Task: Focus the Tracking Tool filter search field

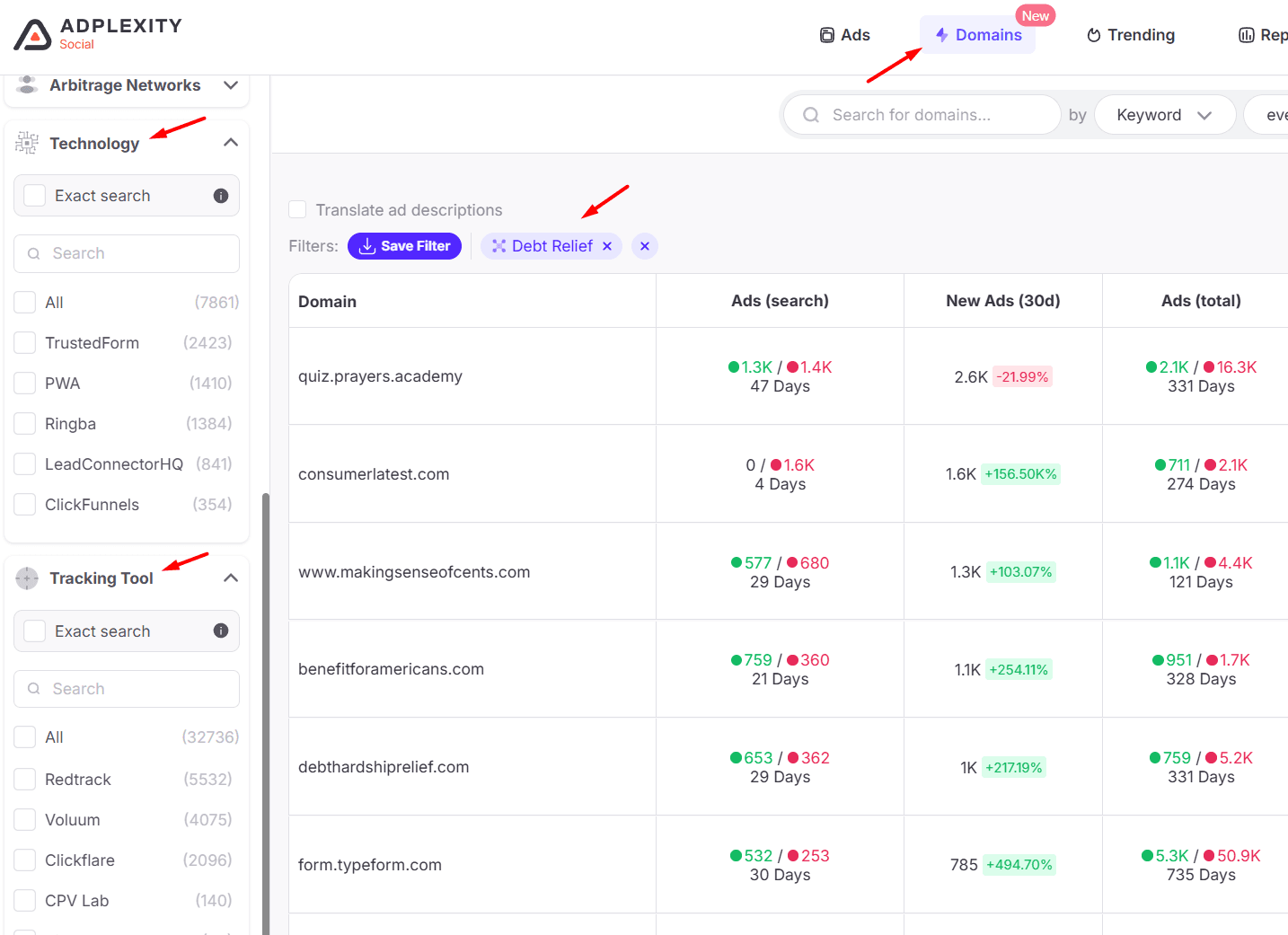Action: [127, 689]
